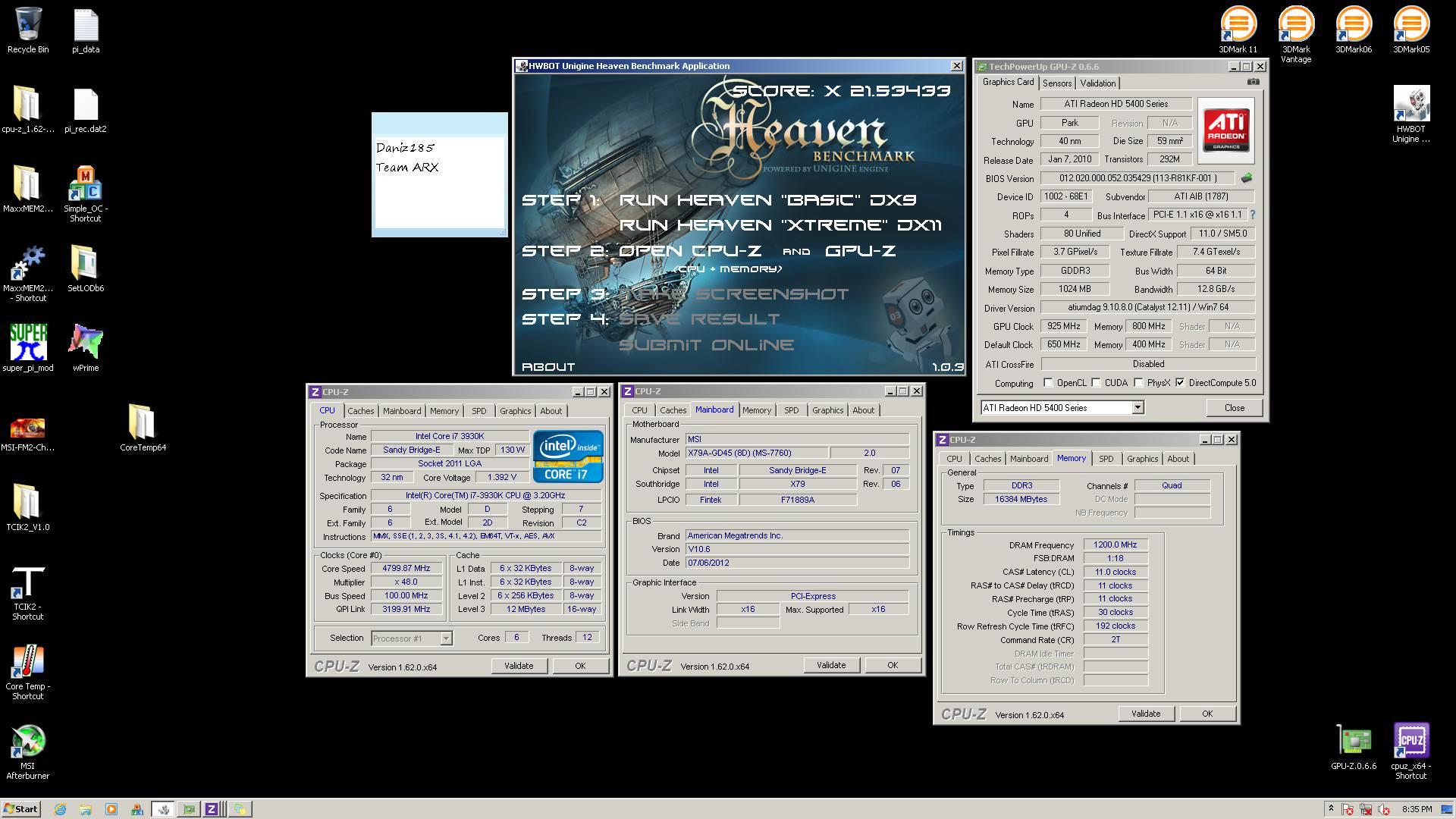1456x819 pixels.
Task: Click Validate in the CPU tab window
Action: [x=519, y=666]
